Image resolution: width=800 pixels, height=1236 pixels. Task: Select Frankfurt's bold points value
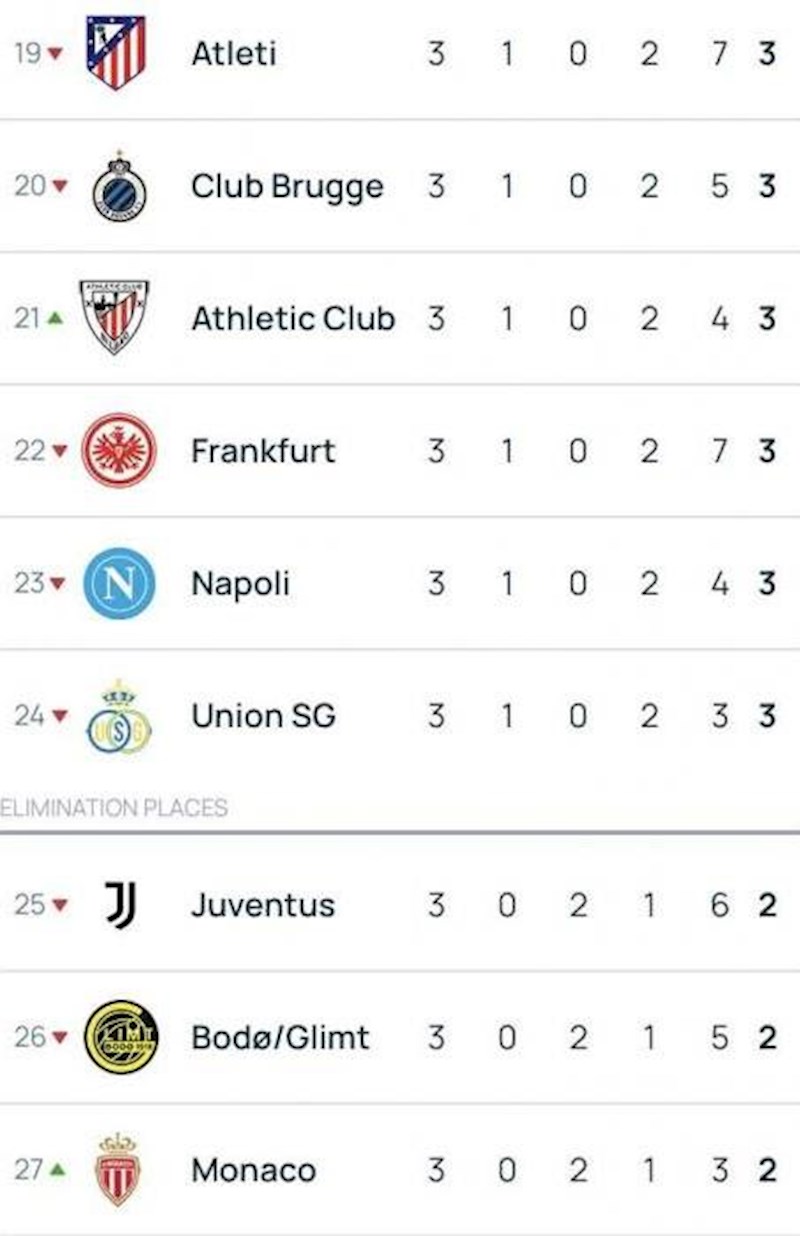click(767, 451)
